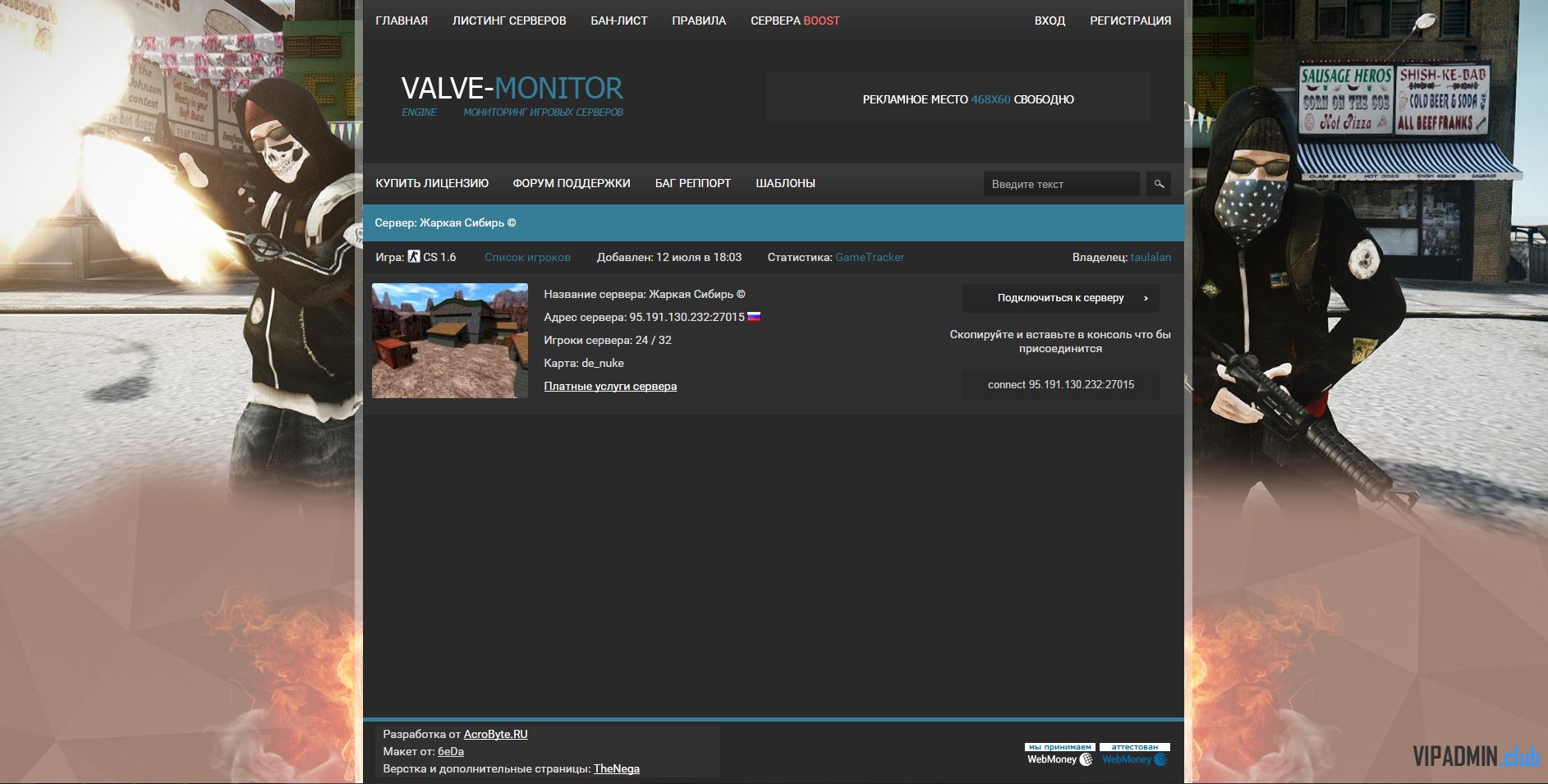Click 'Добавлен: 12 июля в 18:03' text
The height and width of the screenshot is (784, 1548).
(669, 257)
